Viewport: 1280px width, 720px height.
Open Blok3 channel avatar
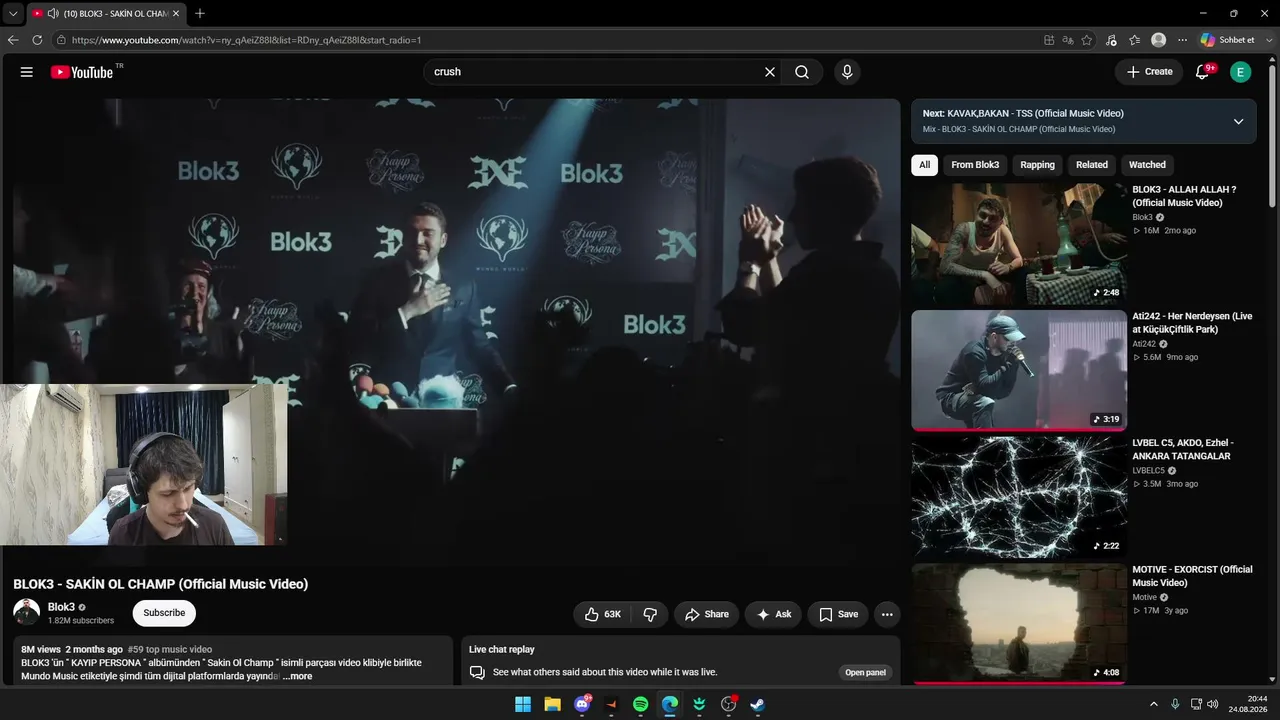27,612
